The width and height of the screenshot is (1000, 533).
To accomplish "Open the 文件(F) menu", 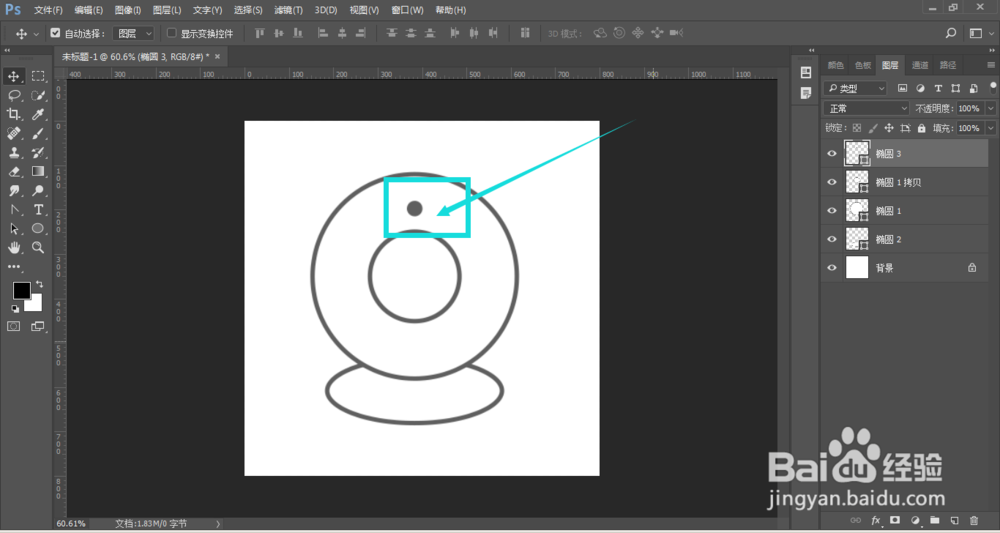I will [48, 10].
